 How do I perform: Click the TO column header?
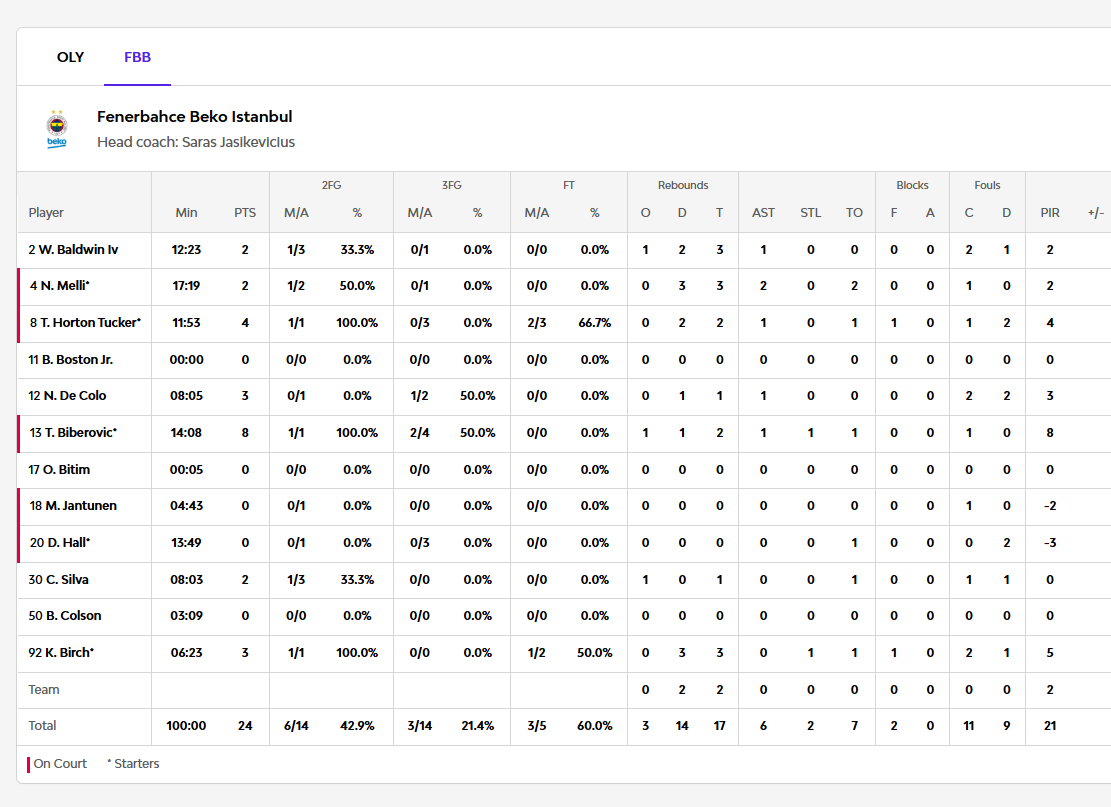point(855,213)
